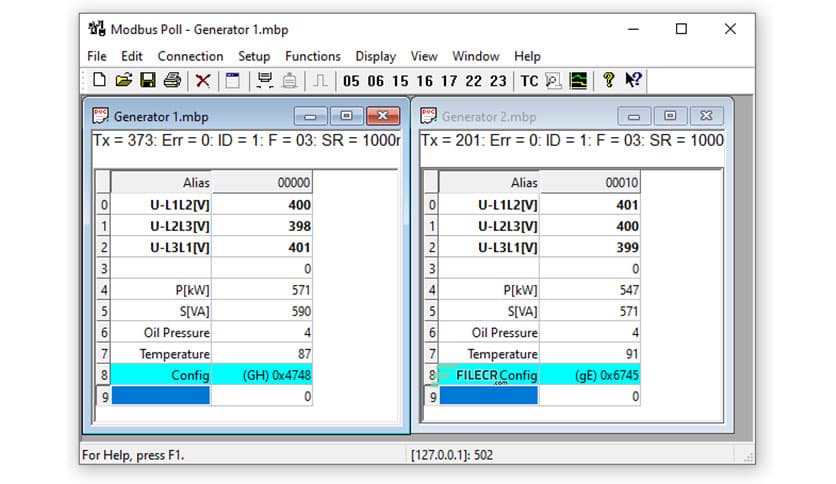The width and height of the screenshot is (836, 484).
Task: Select function code 23 in toolbar
Action: pos(498,81)
